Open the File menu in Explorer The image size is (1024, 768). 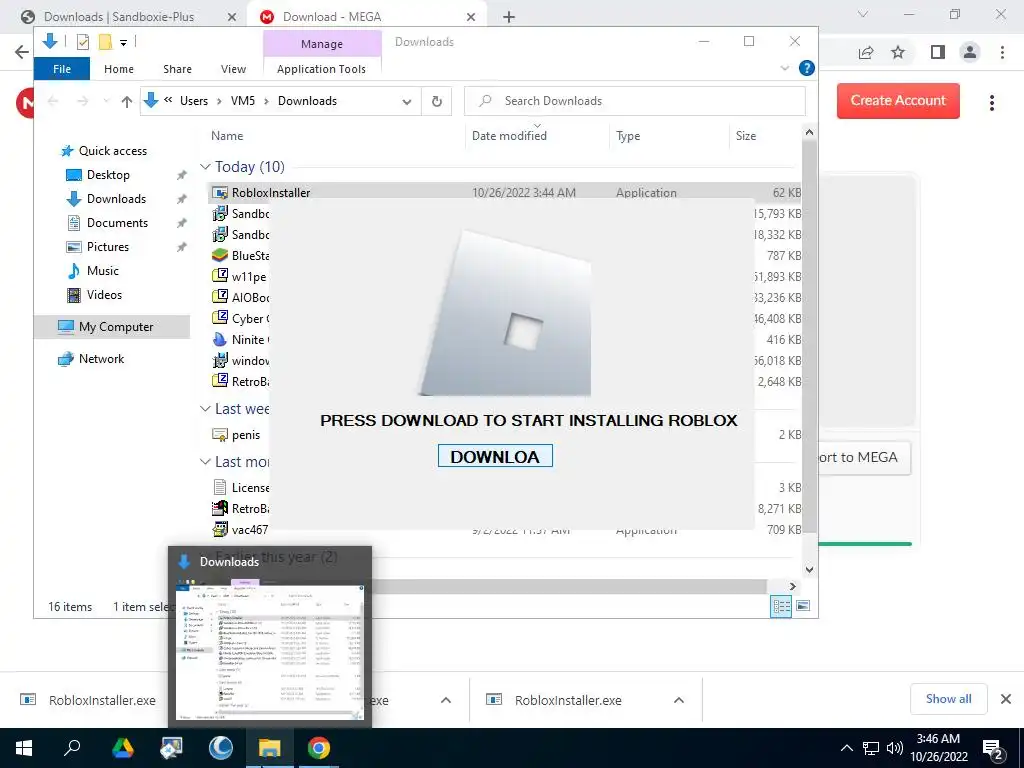click(62, 69)
